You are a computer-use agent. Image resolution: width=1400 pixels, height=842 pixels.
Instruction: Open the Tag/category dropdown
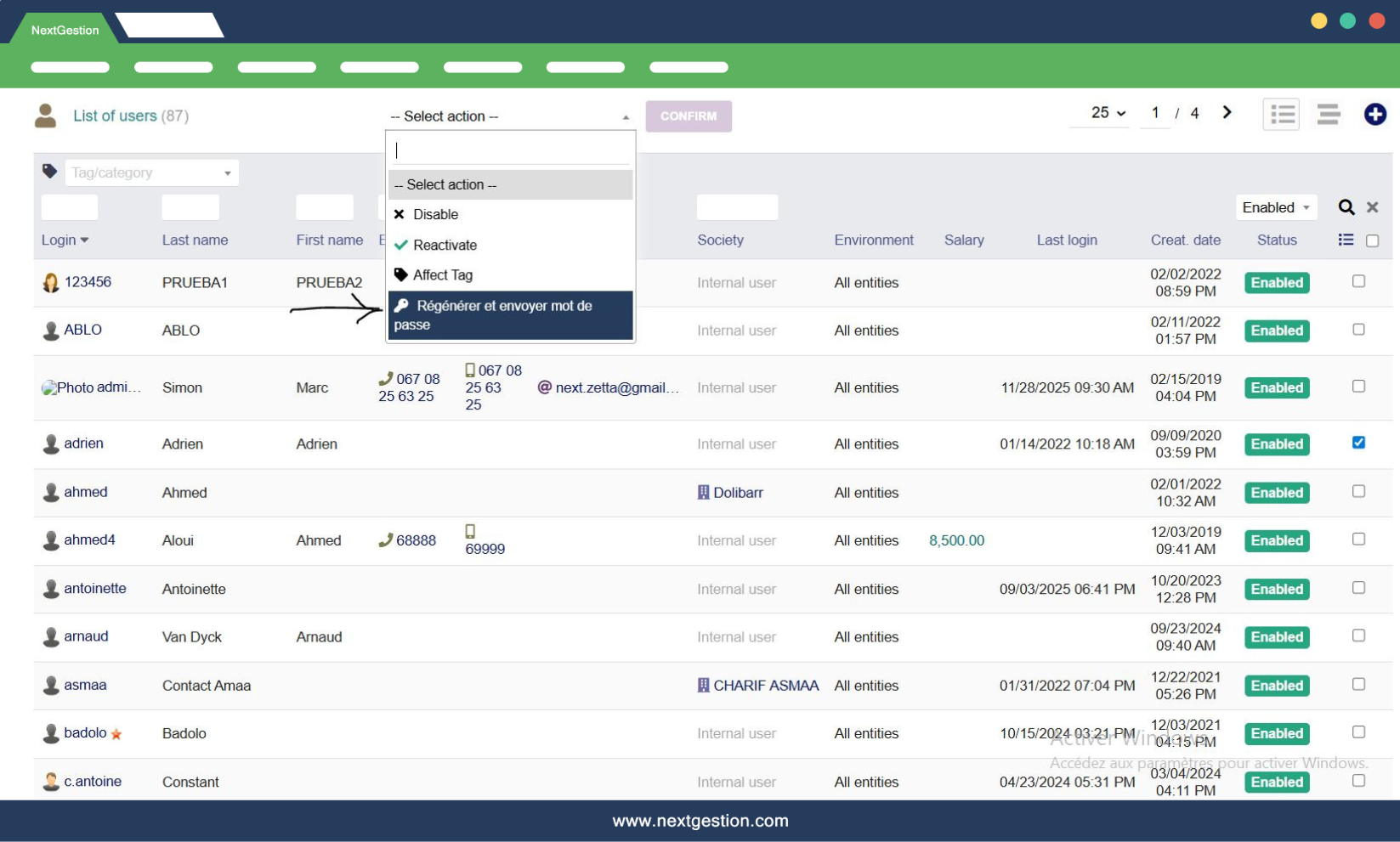(x=151, y=173)
